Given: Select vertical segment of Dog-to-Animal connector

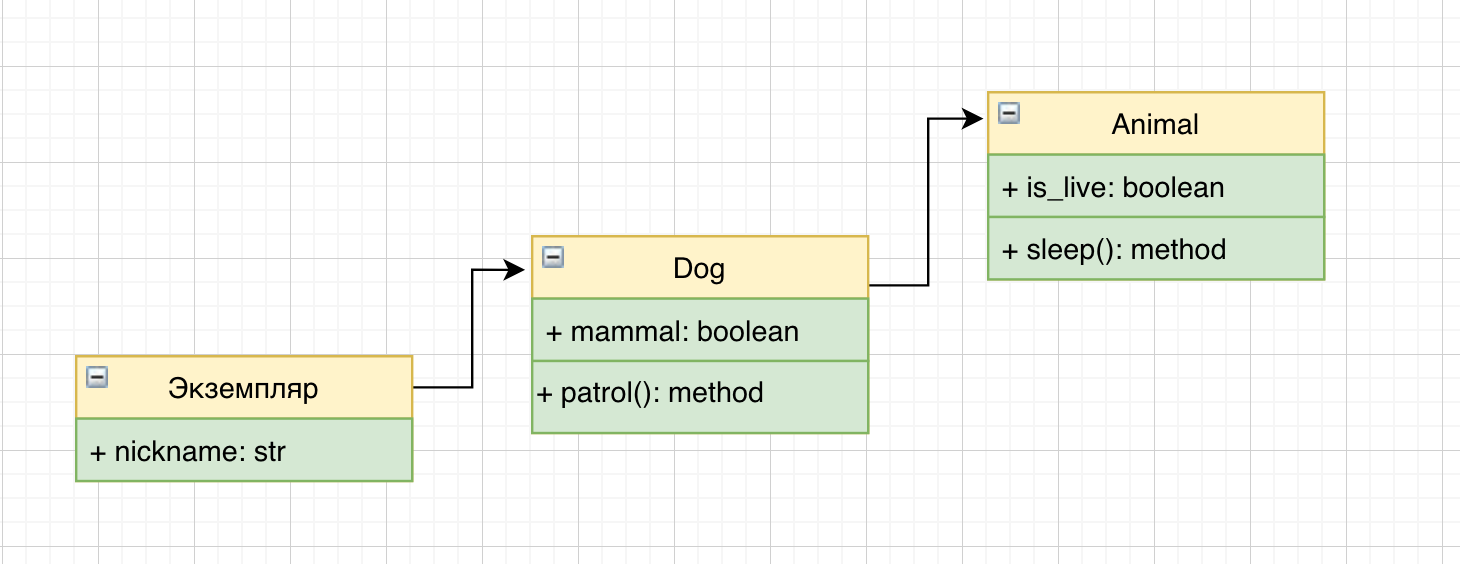Looking at the screenshot, I should 929,202.
